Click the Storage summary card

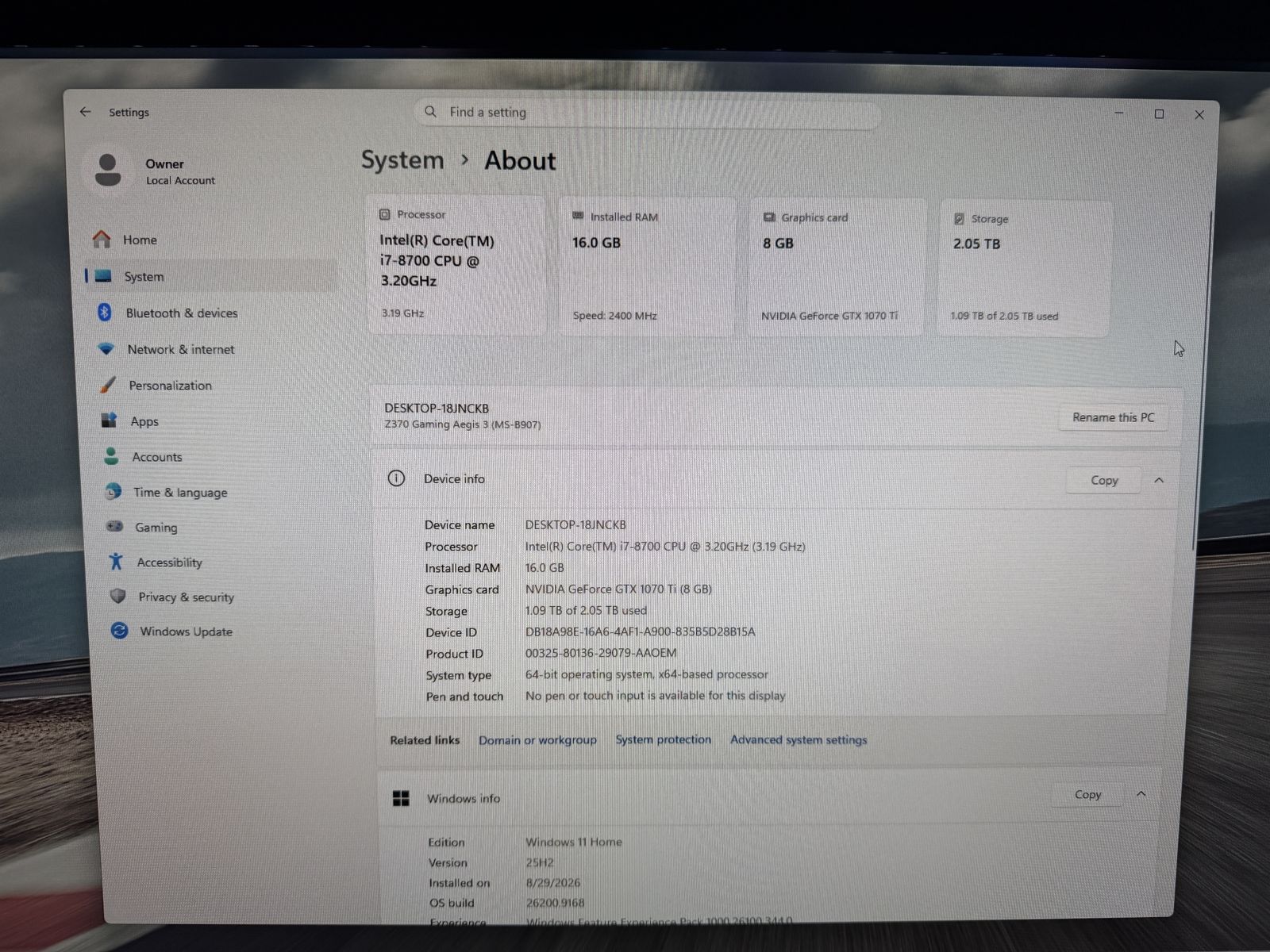(1025, 269)
